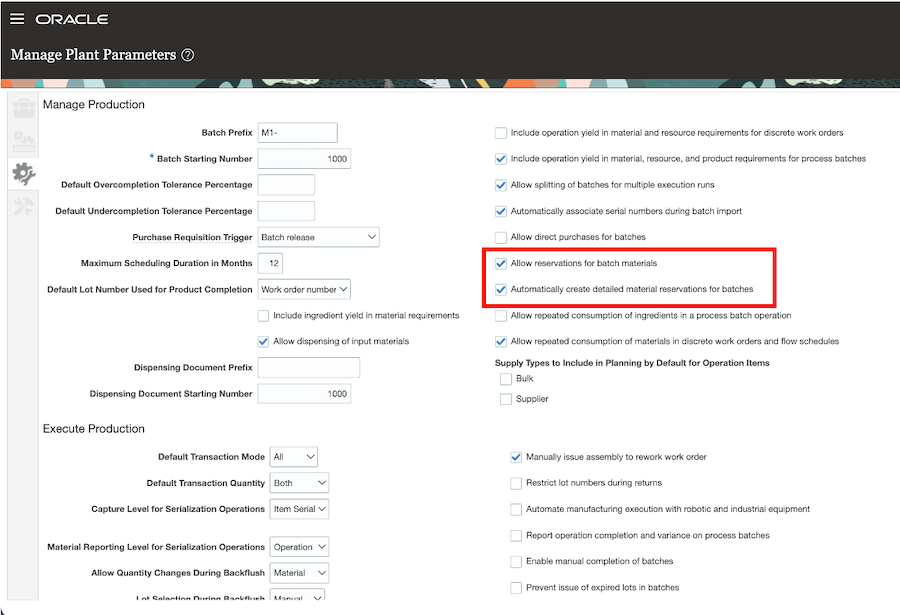Open Capture Level for Serialization dropdown
The image size is (900, 615).
pos(300,509)
